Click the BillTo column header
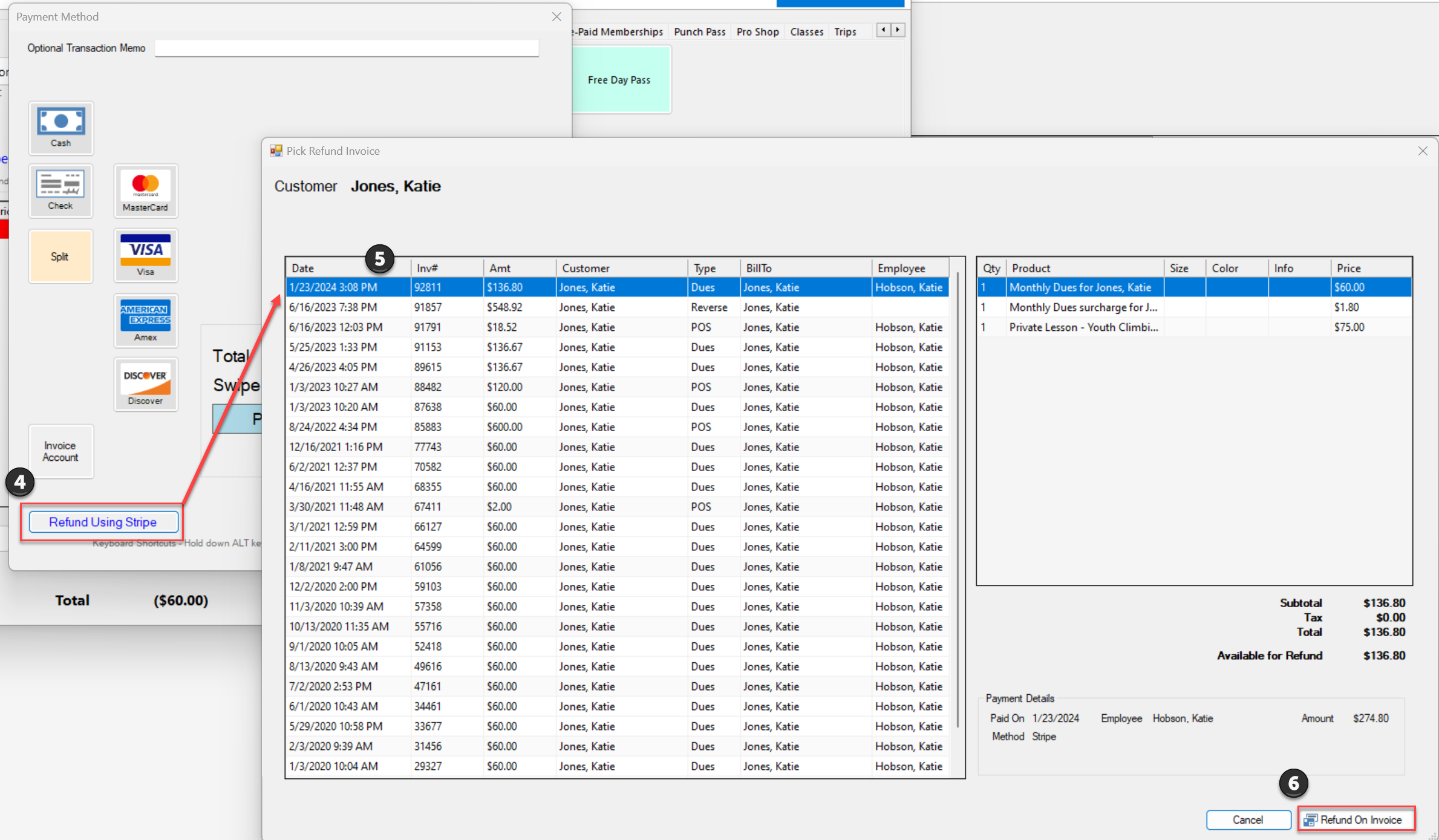This screenshot has width=1439, height=840. click(806, 268)
